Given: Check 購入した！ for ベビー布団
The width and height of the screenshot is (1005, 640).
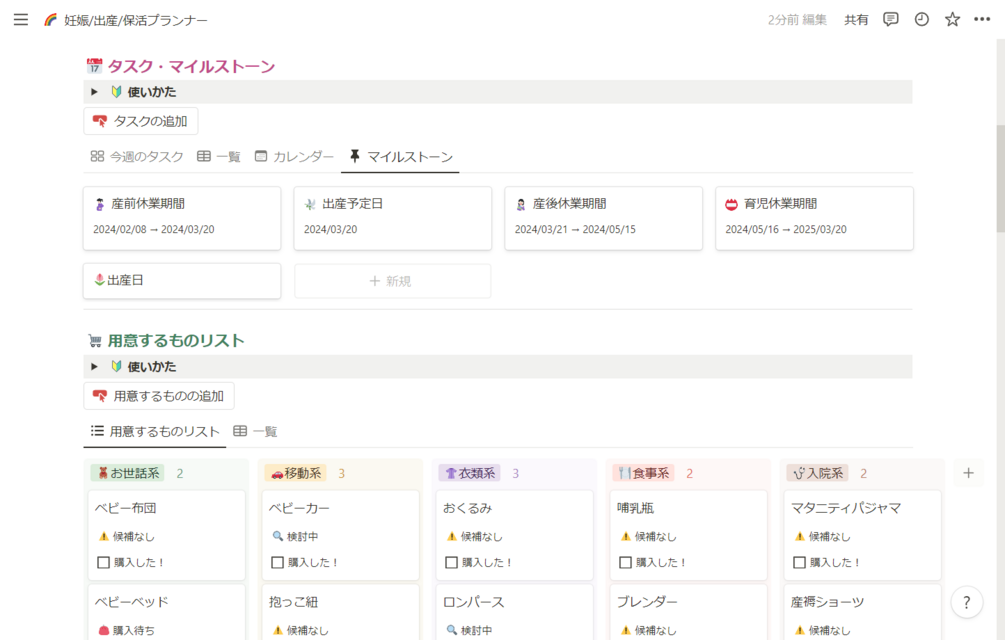Looking at the screenshot, I should pos(103,562).
